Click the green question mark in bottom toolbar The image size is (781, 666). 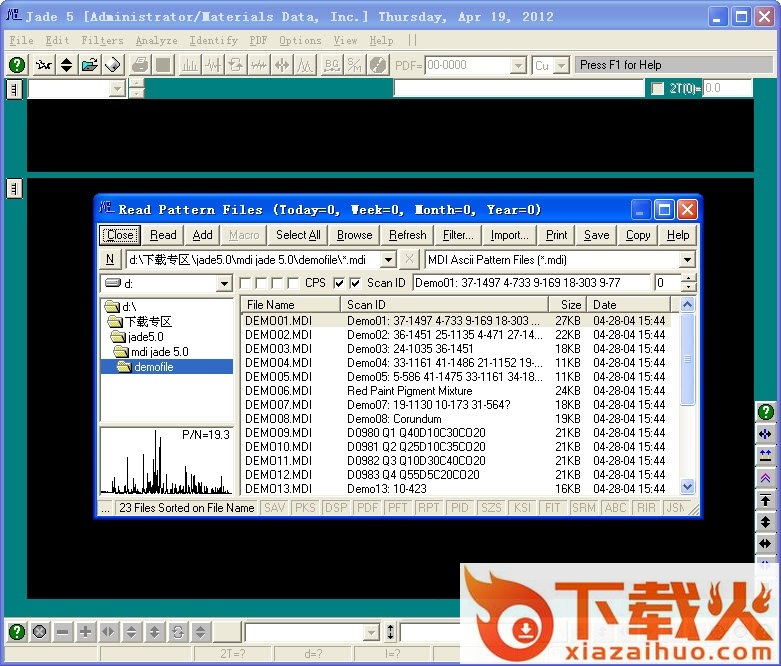coord(17,632)
